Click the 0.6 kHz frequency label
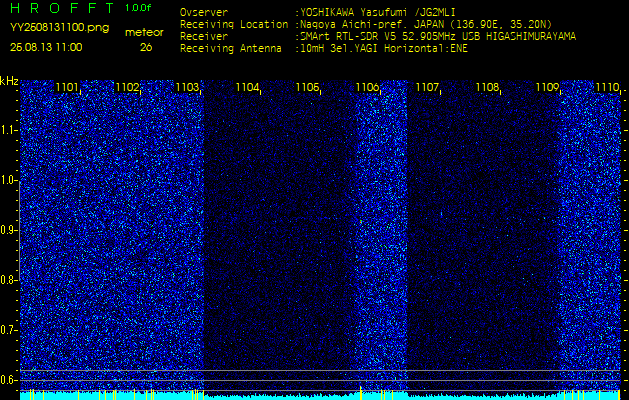This screenshot has width=629, height=400. [8, 380]
